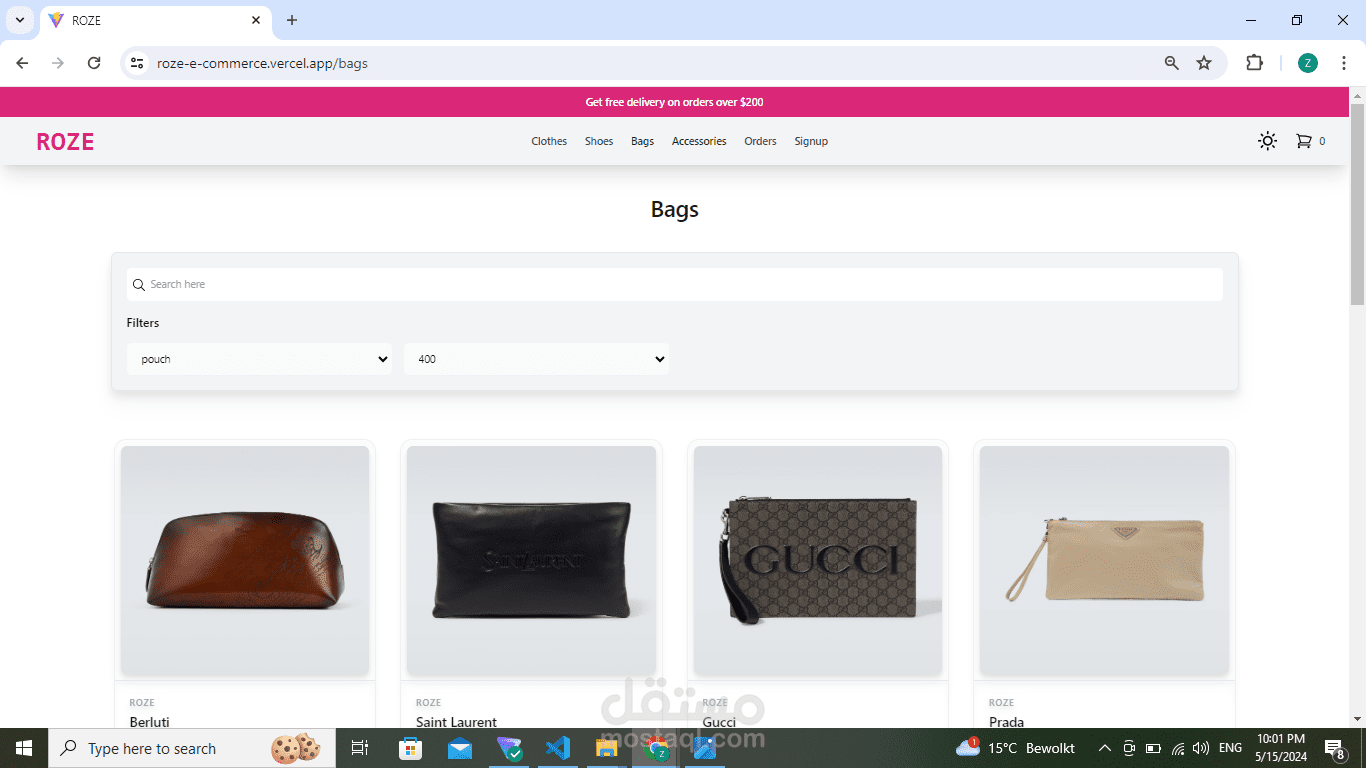Click the Saint Laurent product name

coord(456,722)
